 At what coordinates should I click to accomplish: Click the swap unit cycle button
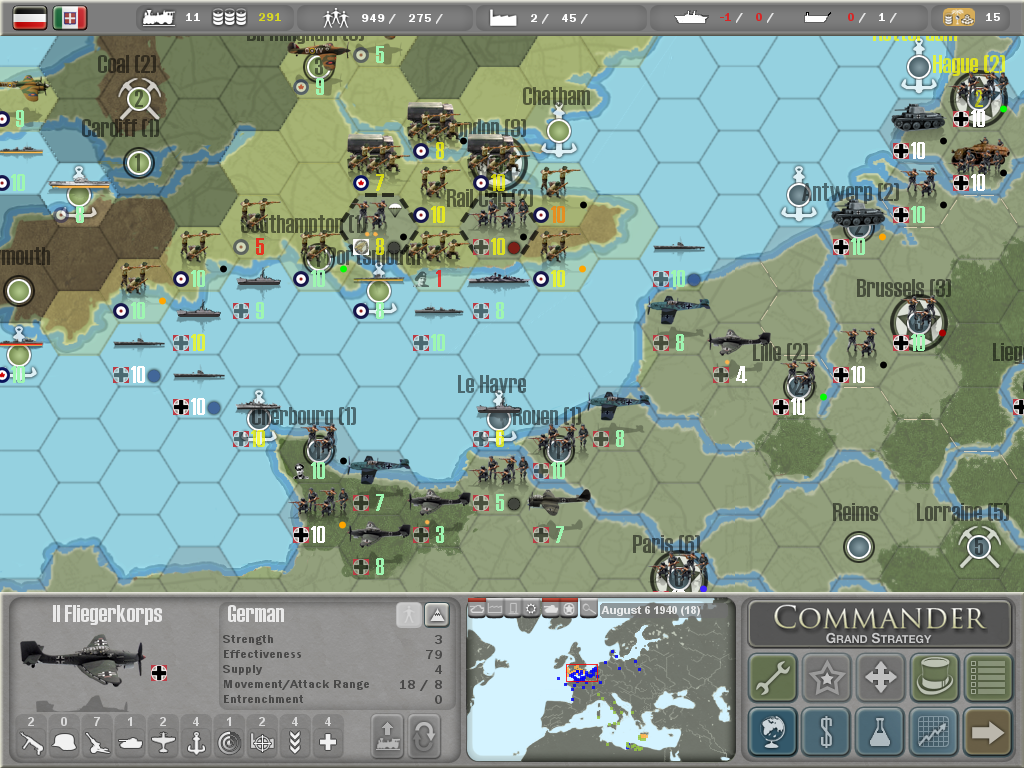pos(424,735)
